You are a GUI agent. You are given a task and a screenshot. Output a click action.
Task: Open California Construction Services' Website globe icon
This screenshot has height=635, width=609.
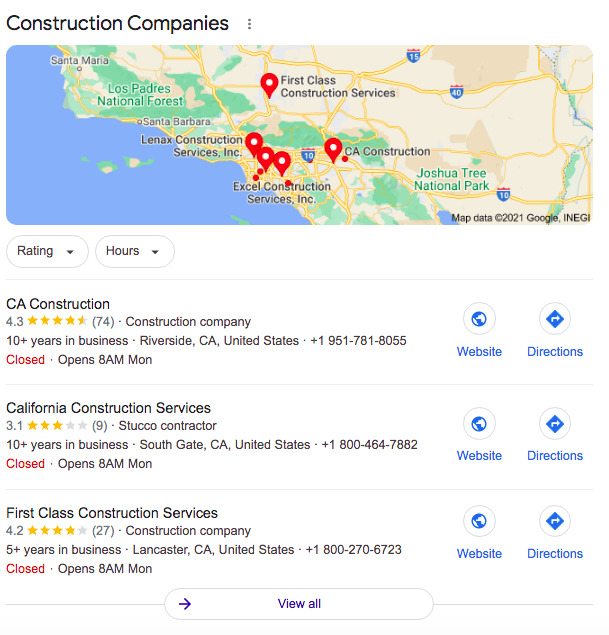point(479,424)
